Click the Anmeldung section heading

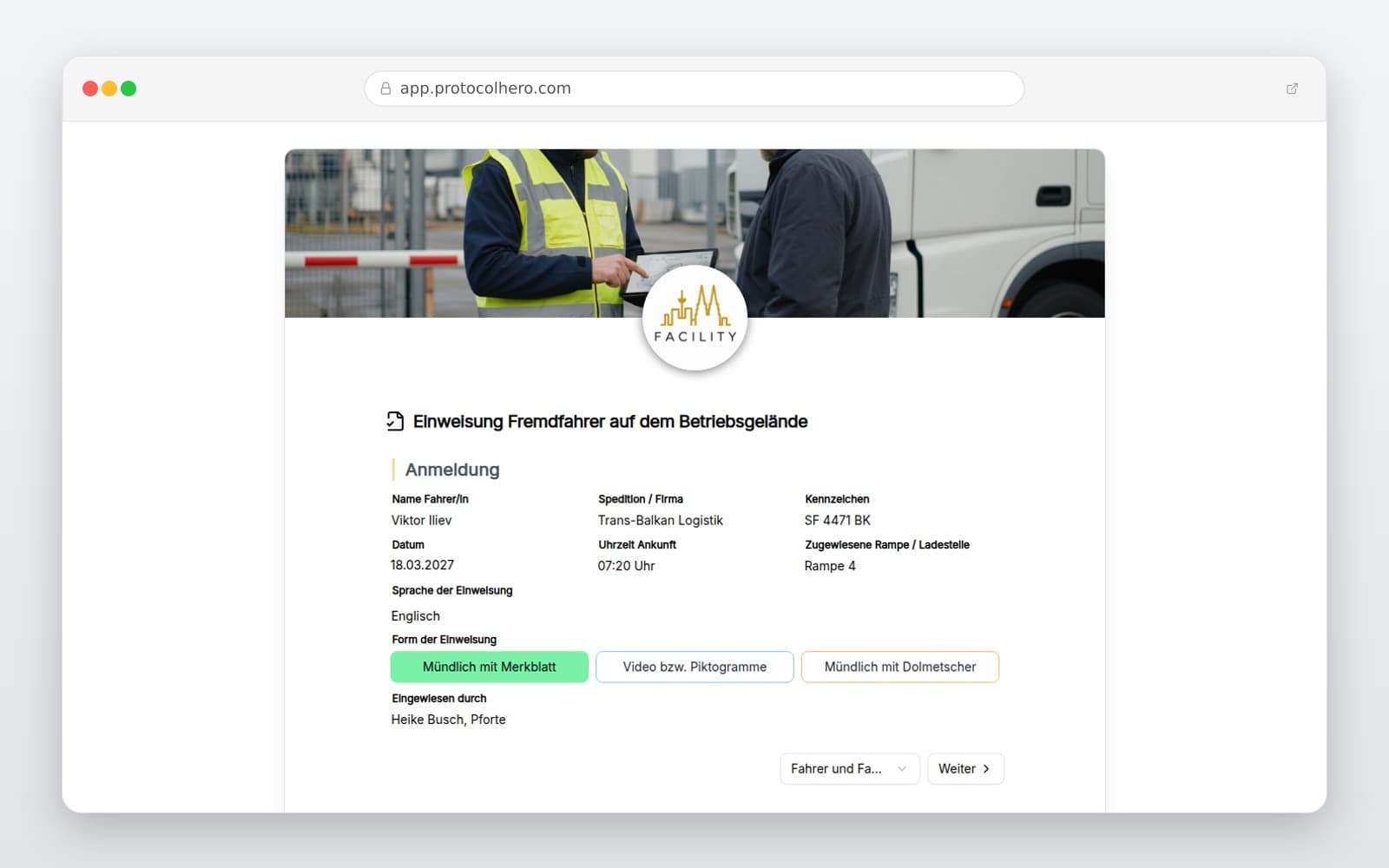click(452, 470)
